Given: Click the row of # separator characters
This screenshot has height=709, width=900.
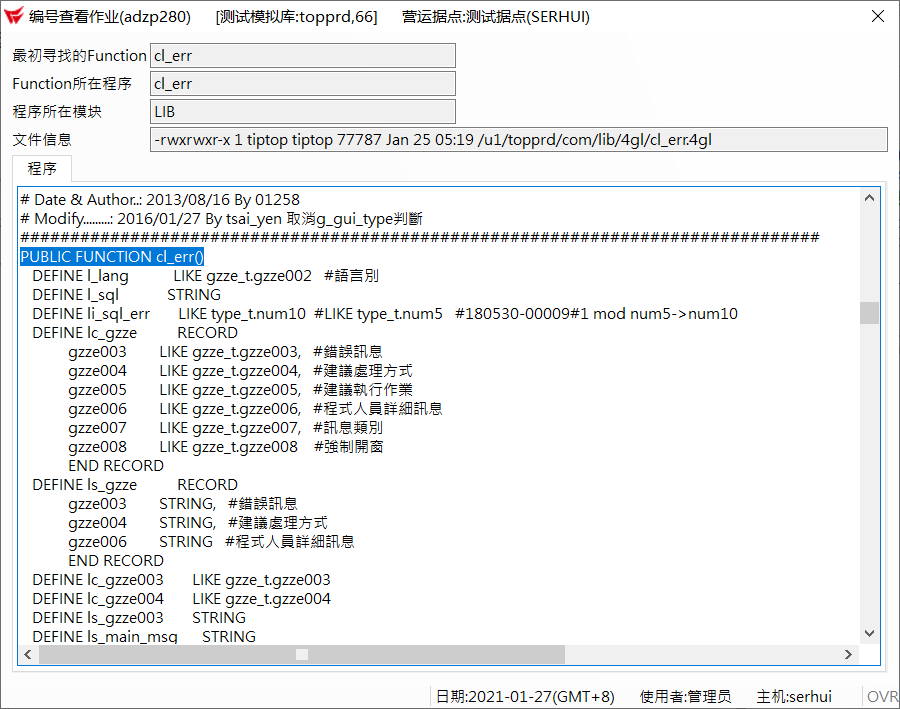Looking at the screenshot, I should click(420, 238).
